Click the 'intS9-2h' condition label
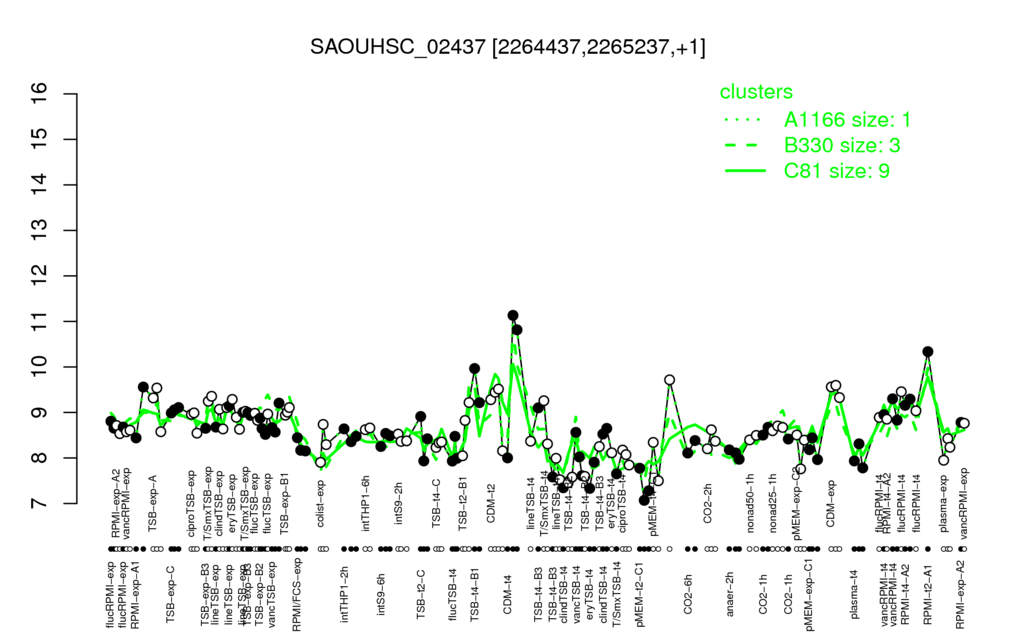Viewport: 1024px width, 640px height. point(398,503)
